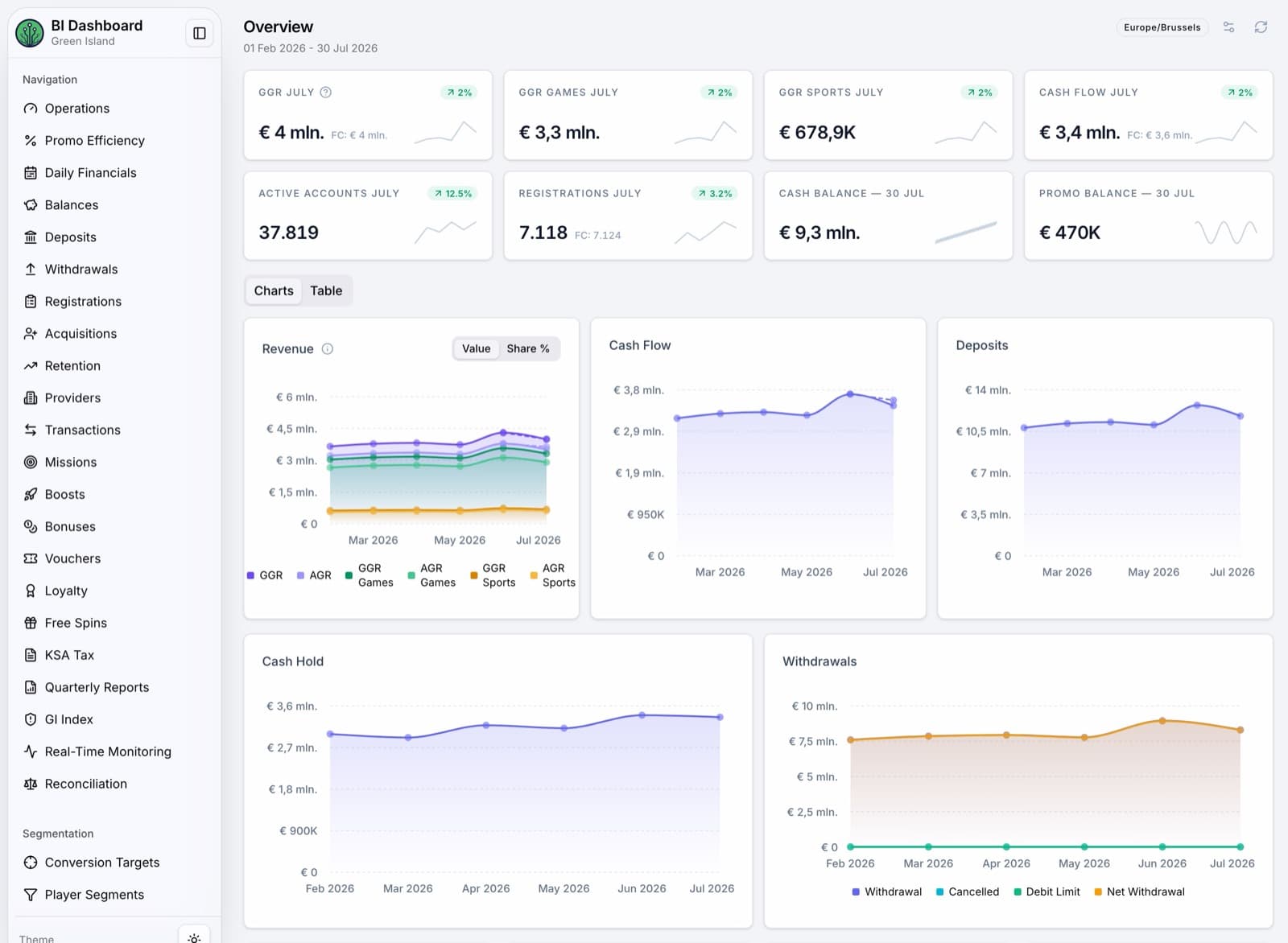Viewport: 1288px width, 943px height.
Task: Click the Providers building icon
Action: click(31, 398)
